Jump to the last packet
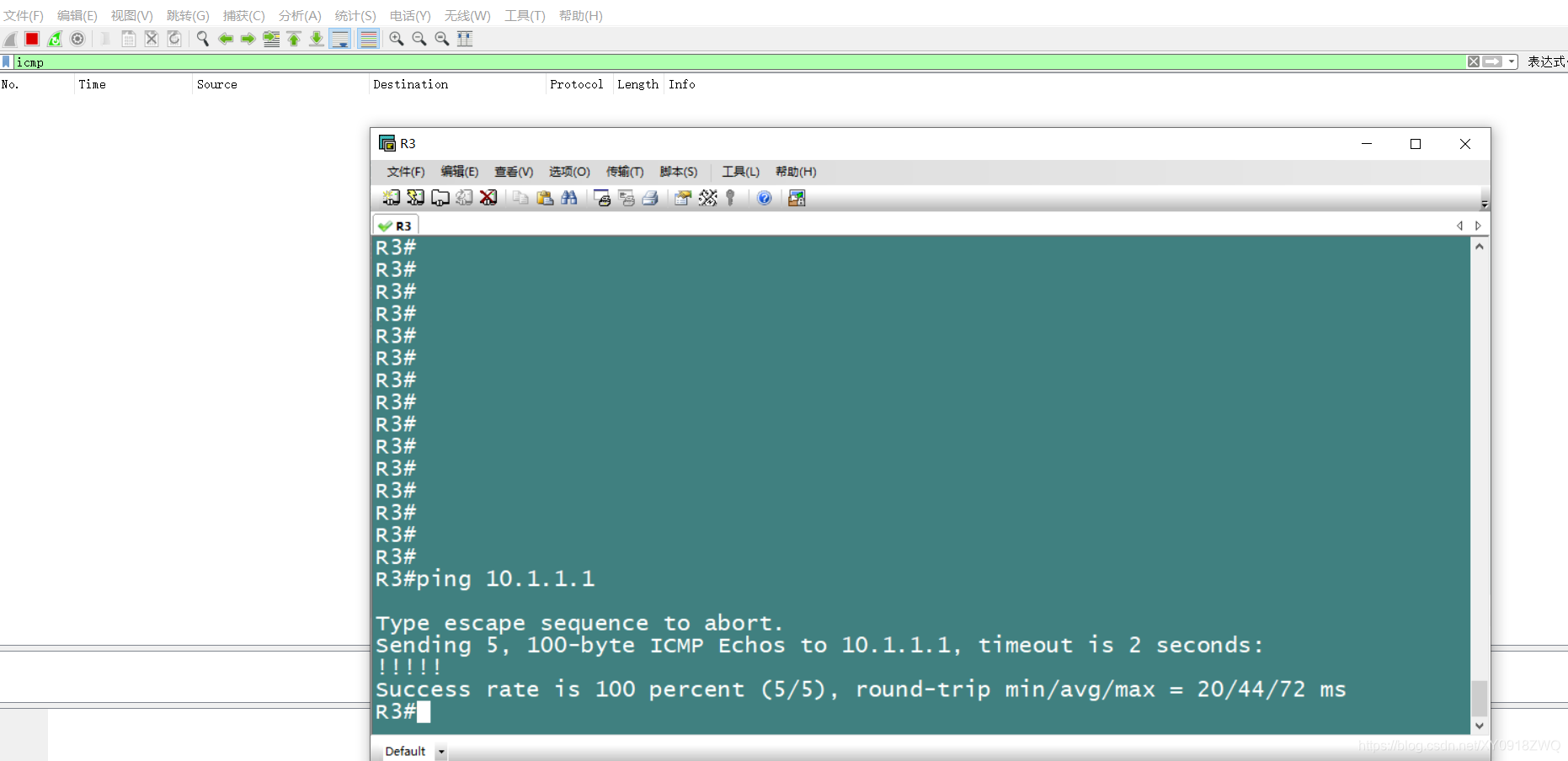 [317, 39]
